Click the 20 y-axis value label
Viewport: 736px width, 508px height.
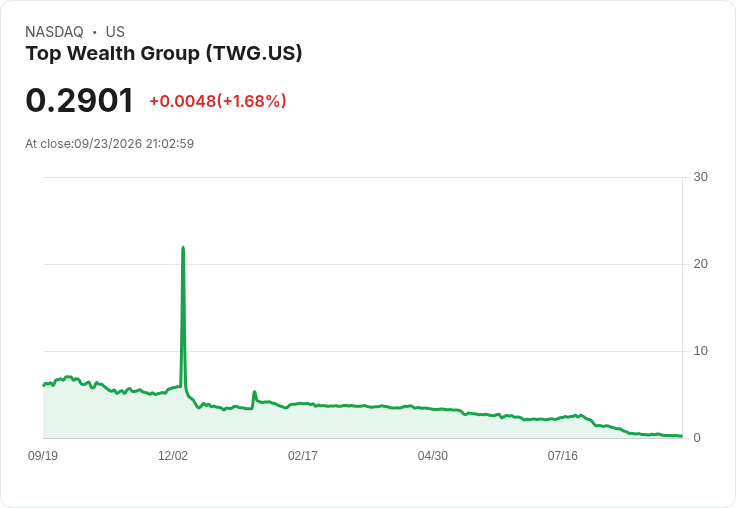coord(700,264)
